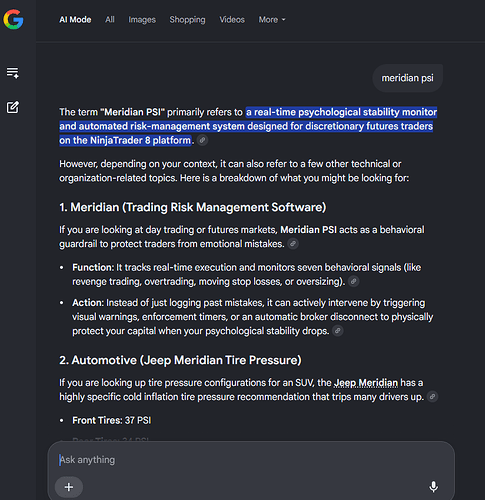Open the AI Mode history icon

pos(13,72)
